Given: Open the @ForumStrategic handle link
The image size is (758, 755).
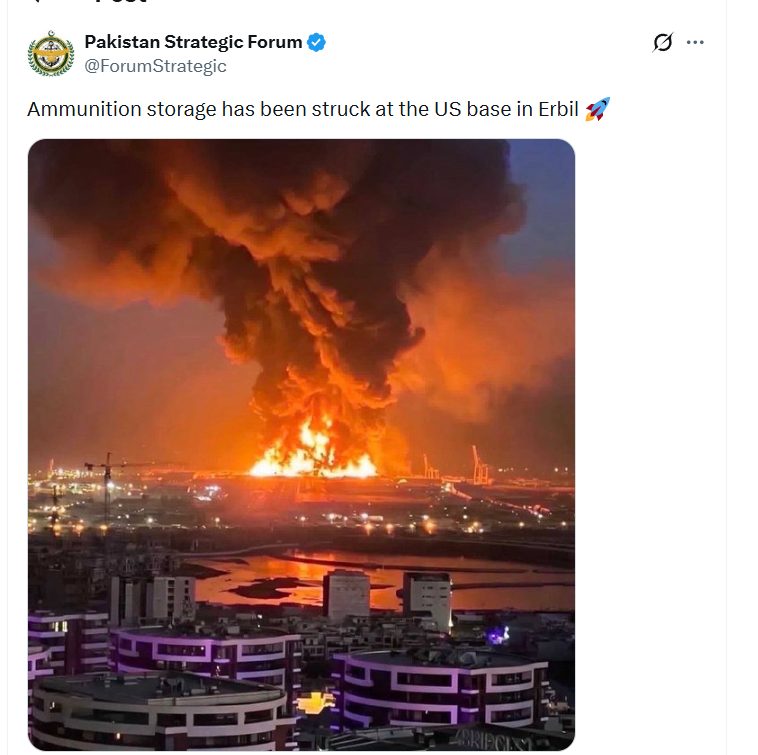Looking at the screenshot, I should tap(155, 66).
